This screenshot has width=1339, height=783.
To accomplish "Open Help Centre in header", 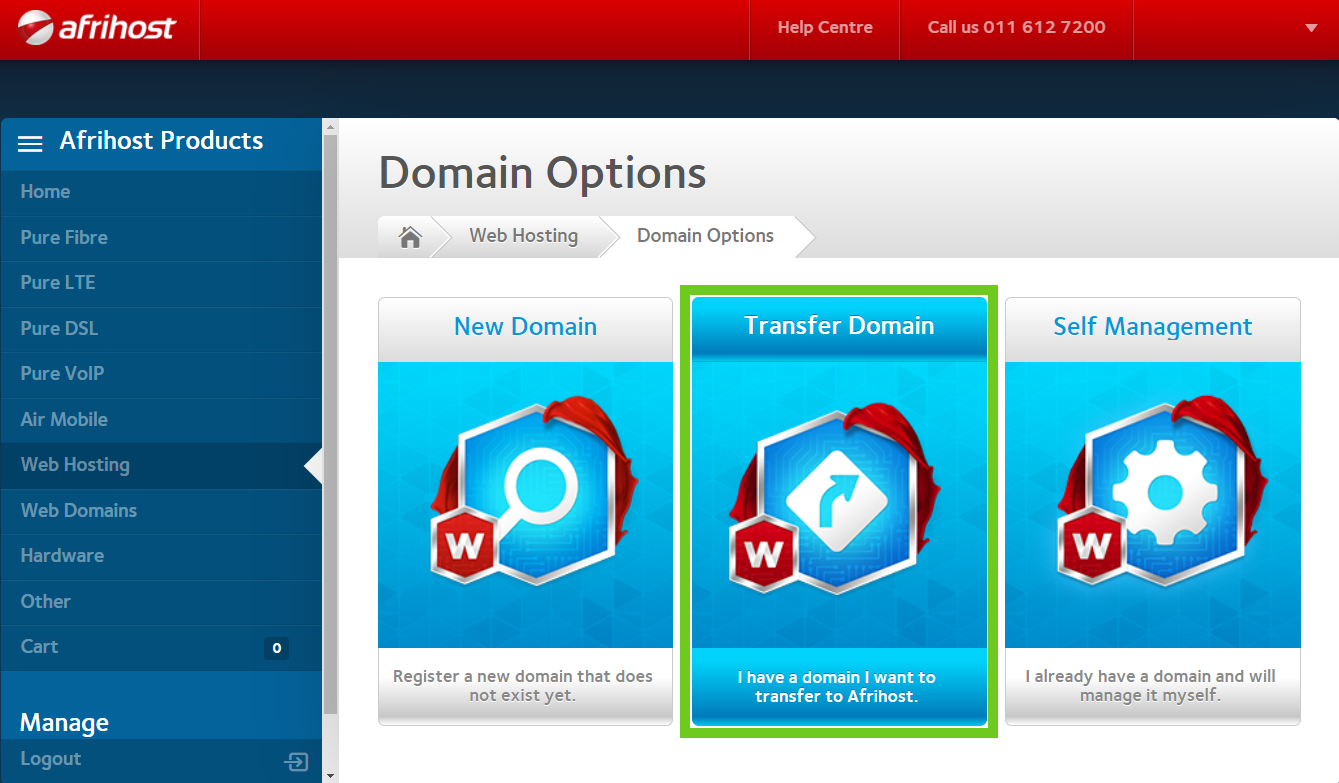I will [825, 28].
